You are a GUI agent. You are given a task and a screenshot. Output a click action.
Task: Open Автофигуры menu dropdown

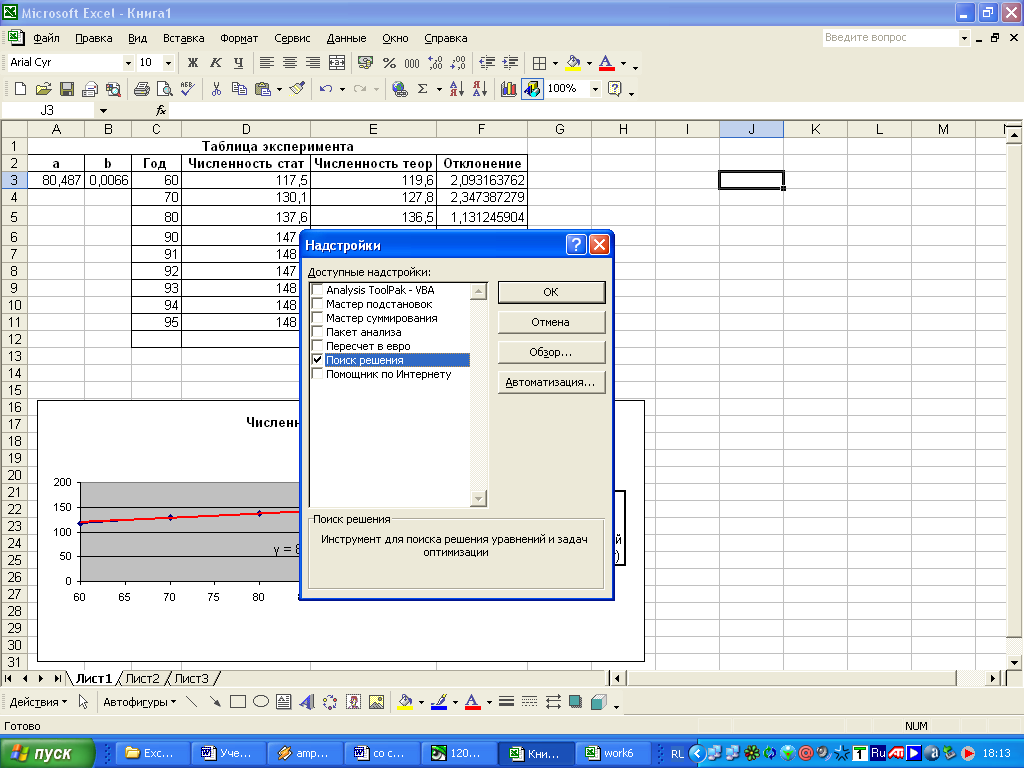[x=139, y=702]
